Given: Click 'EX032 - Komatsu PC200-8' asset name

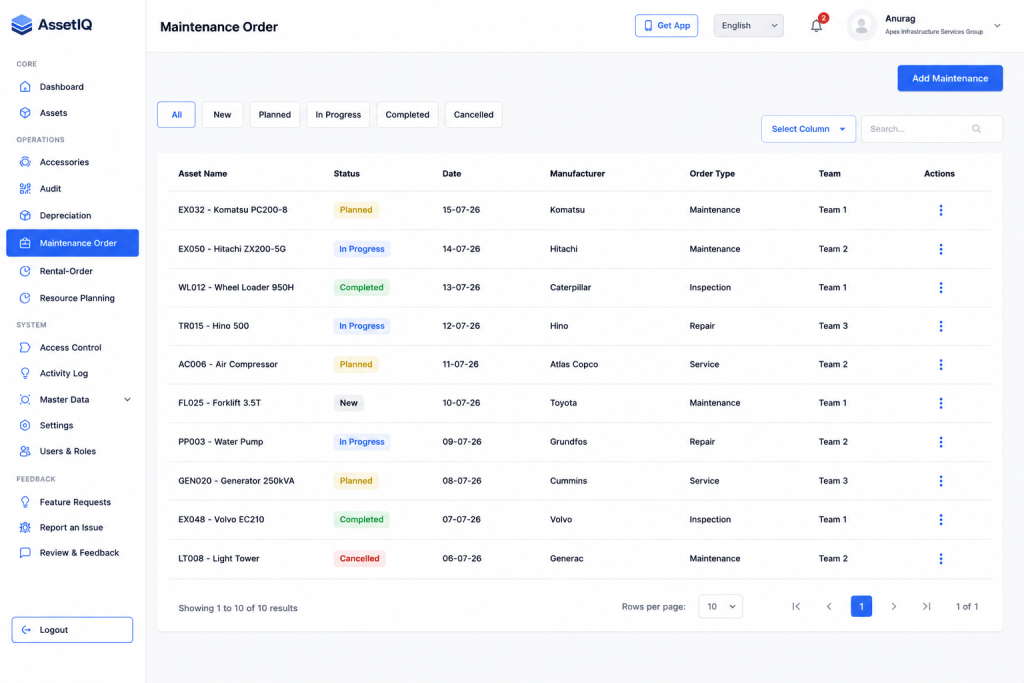Looking at the screenshot, I should tap(232, 210).
